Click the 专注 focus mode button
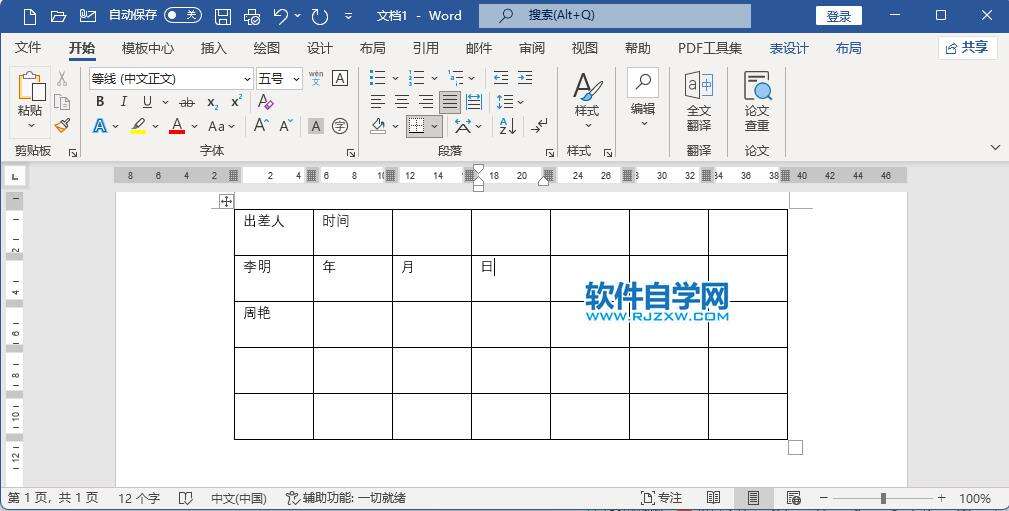Screen dimensions: 1009x511 662,498
